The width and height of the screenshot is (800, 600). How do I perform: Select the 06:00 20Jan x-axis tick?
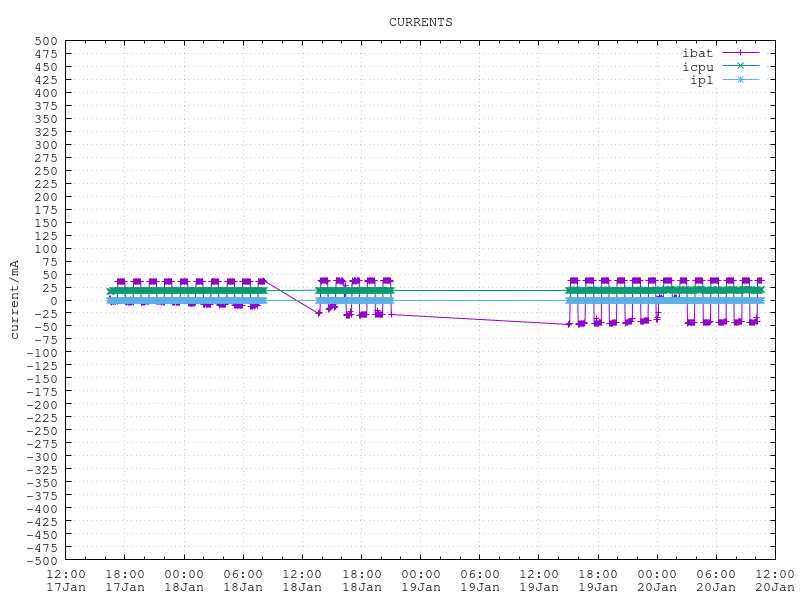(715, 580)
